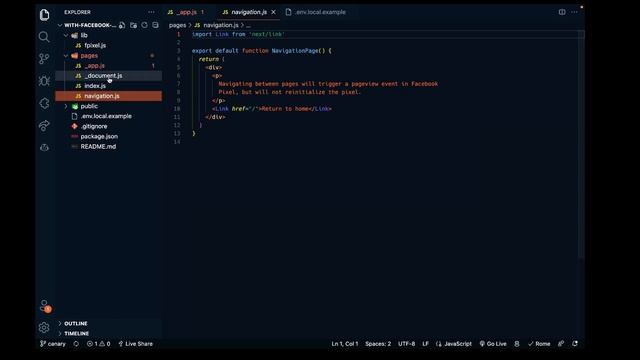Refresh the explorer file tree

point(144,25)
